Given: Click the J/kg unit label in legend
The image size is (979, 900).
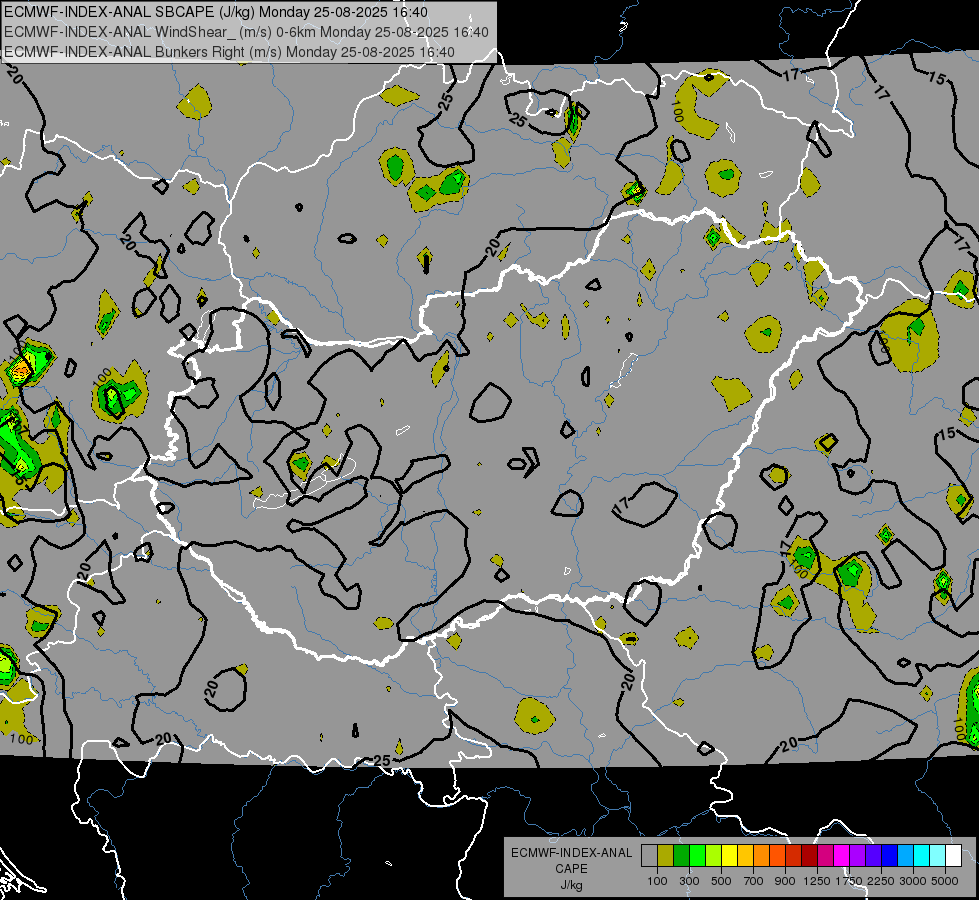Looking at the screenshot, I should pos(571,885).
